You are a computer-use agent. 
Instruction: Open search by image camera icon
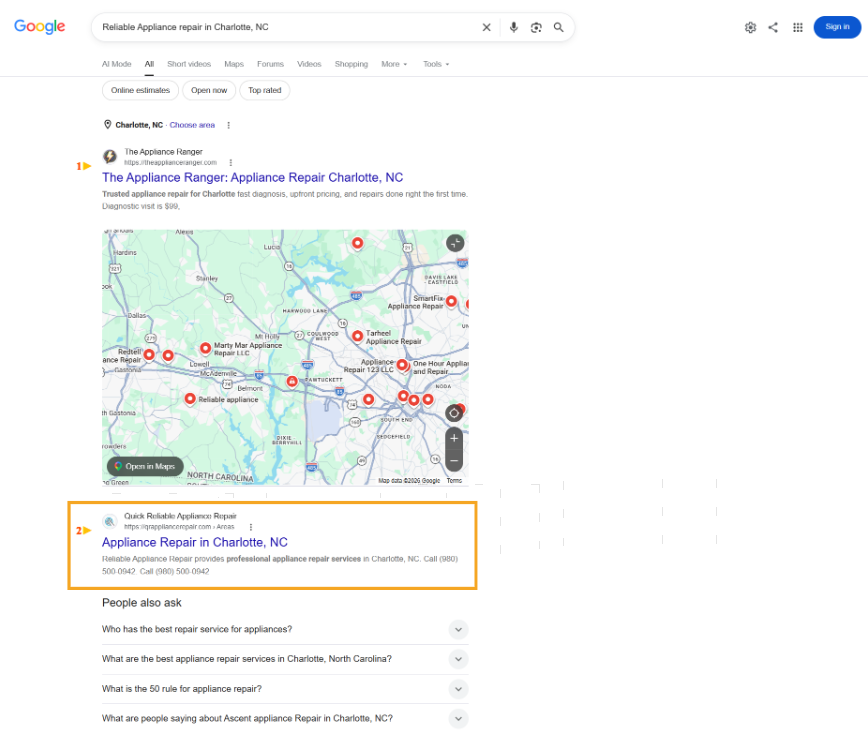coord(536,27)
